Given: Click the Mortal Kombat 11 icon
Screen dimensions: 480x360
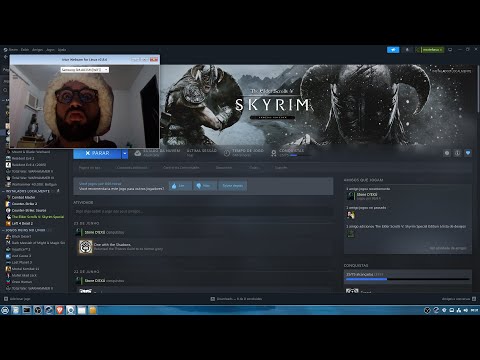Looking at the screenshot, I should tap(8, 269).
